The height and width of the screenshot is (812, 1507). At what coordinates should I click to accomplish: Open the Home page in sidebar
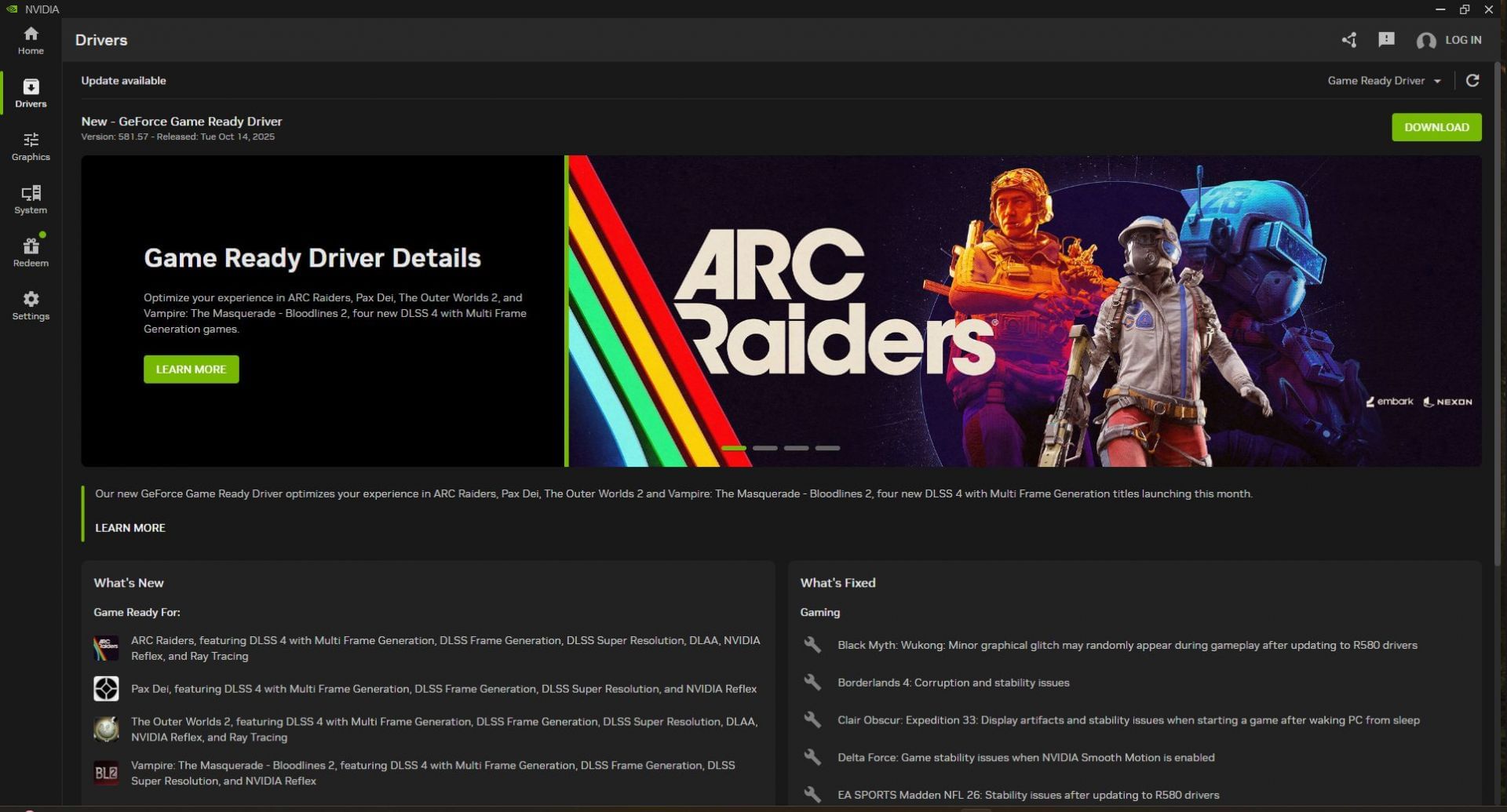(31, 40)
